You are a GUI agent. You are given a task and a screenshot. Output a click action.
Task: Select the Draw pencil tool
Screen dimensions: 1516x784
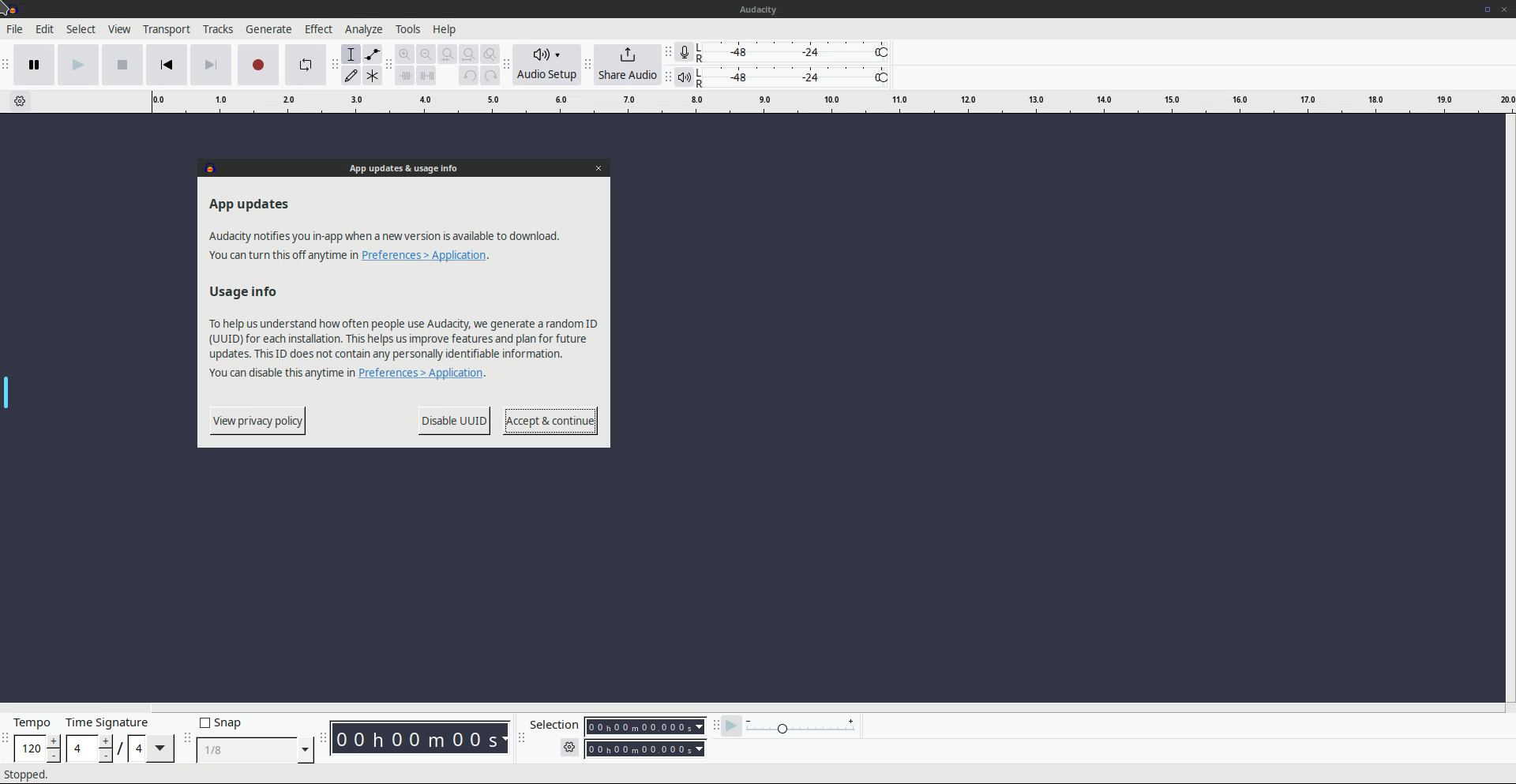(351, 76)
